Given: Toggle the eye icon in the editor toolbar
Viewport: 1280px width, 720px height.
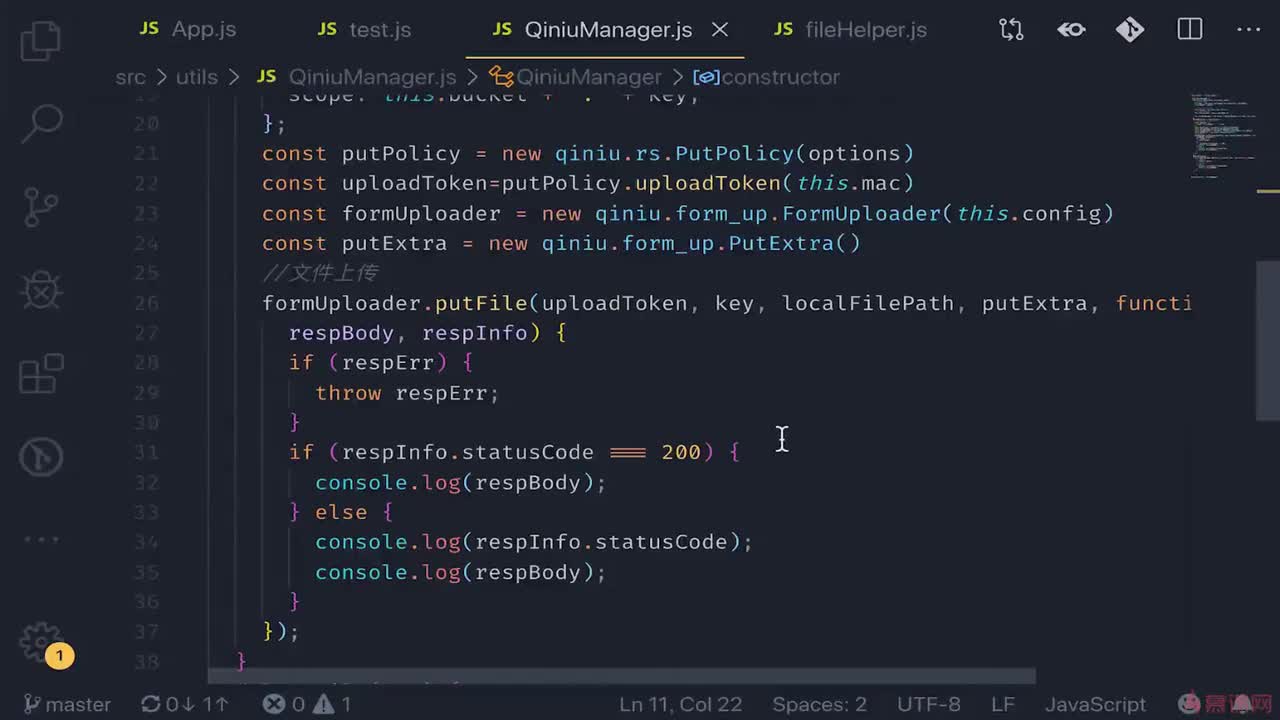Looking at the screenshot, I should pyautogui.click(x=1071, y=30).
